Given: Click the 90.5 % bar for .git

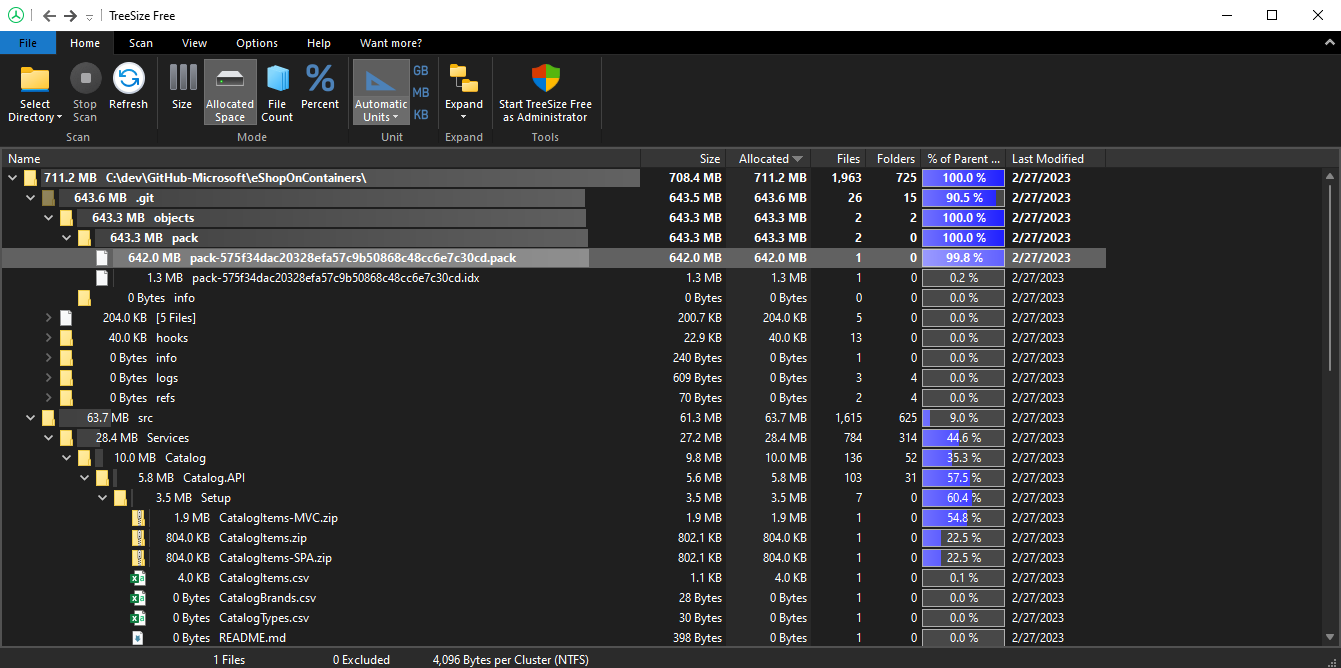Looking at the screenshot, I should point(963,198).
